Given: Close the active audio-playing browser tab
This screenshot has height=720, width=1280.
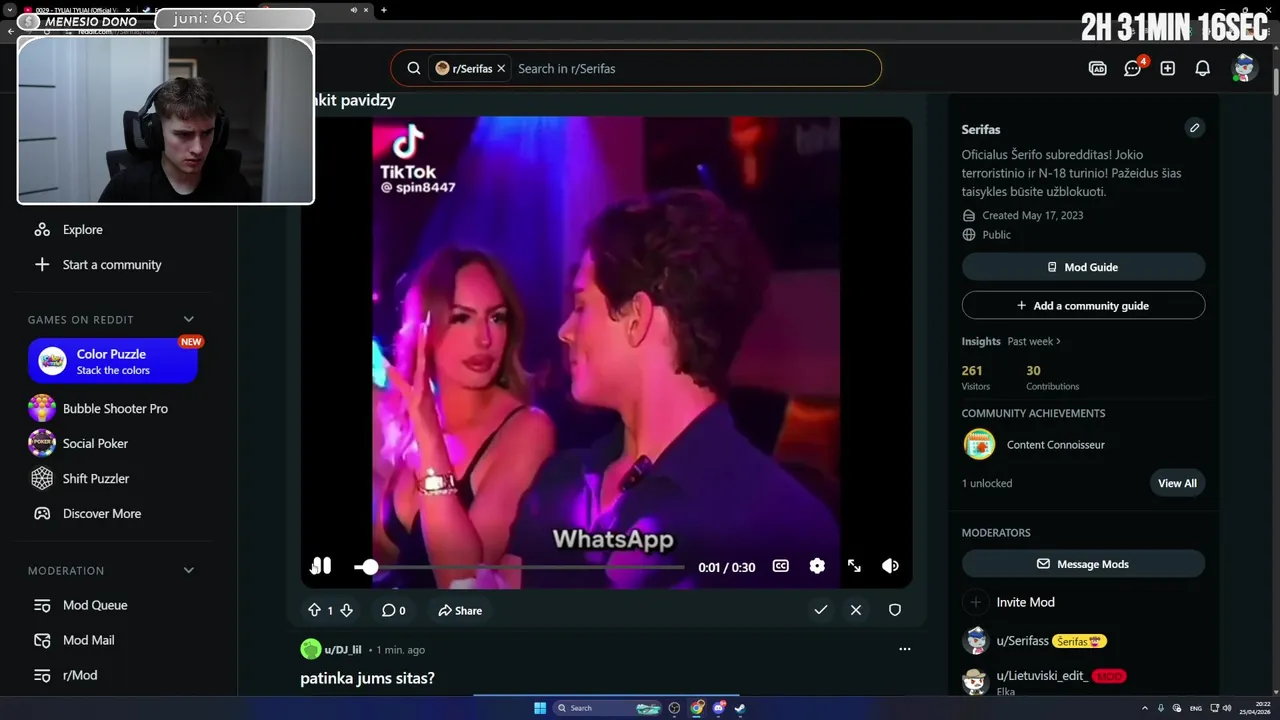Looking at the screenshot, I should [x=366, y=10].
